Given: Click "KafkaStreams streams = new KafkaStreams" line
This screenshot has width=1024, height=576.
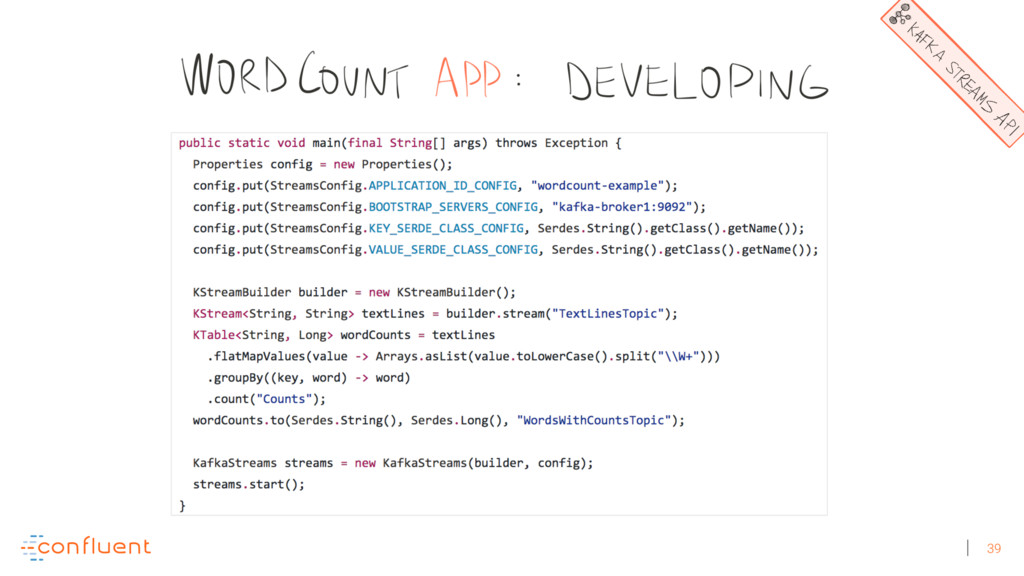Looking at the screenshot, I should pyautogui.click(x=393, y=463).
